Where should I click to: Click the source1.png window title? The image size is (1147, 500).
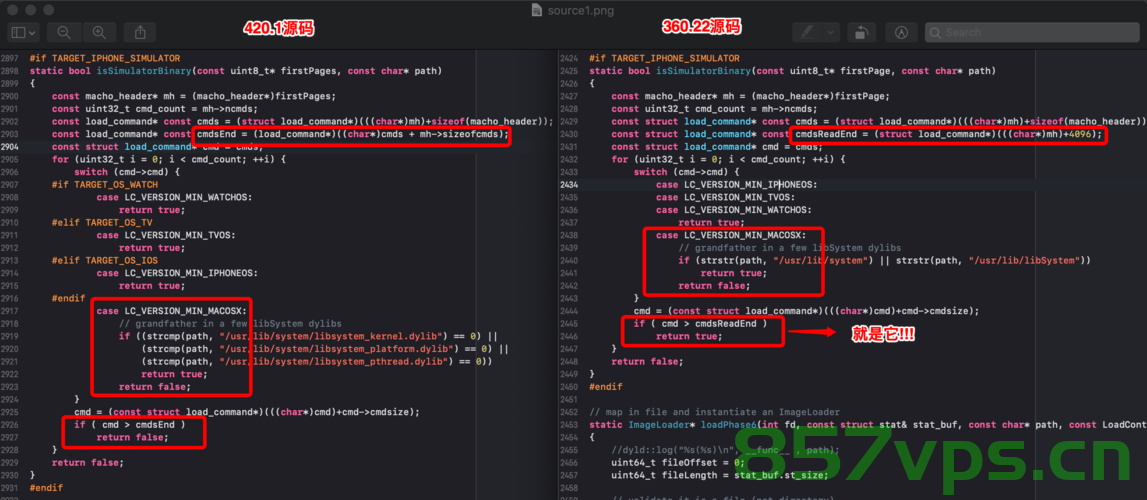(582, 10)
